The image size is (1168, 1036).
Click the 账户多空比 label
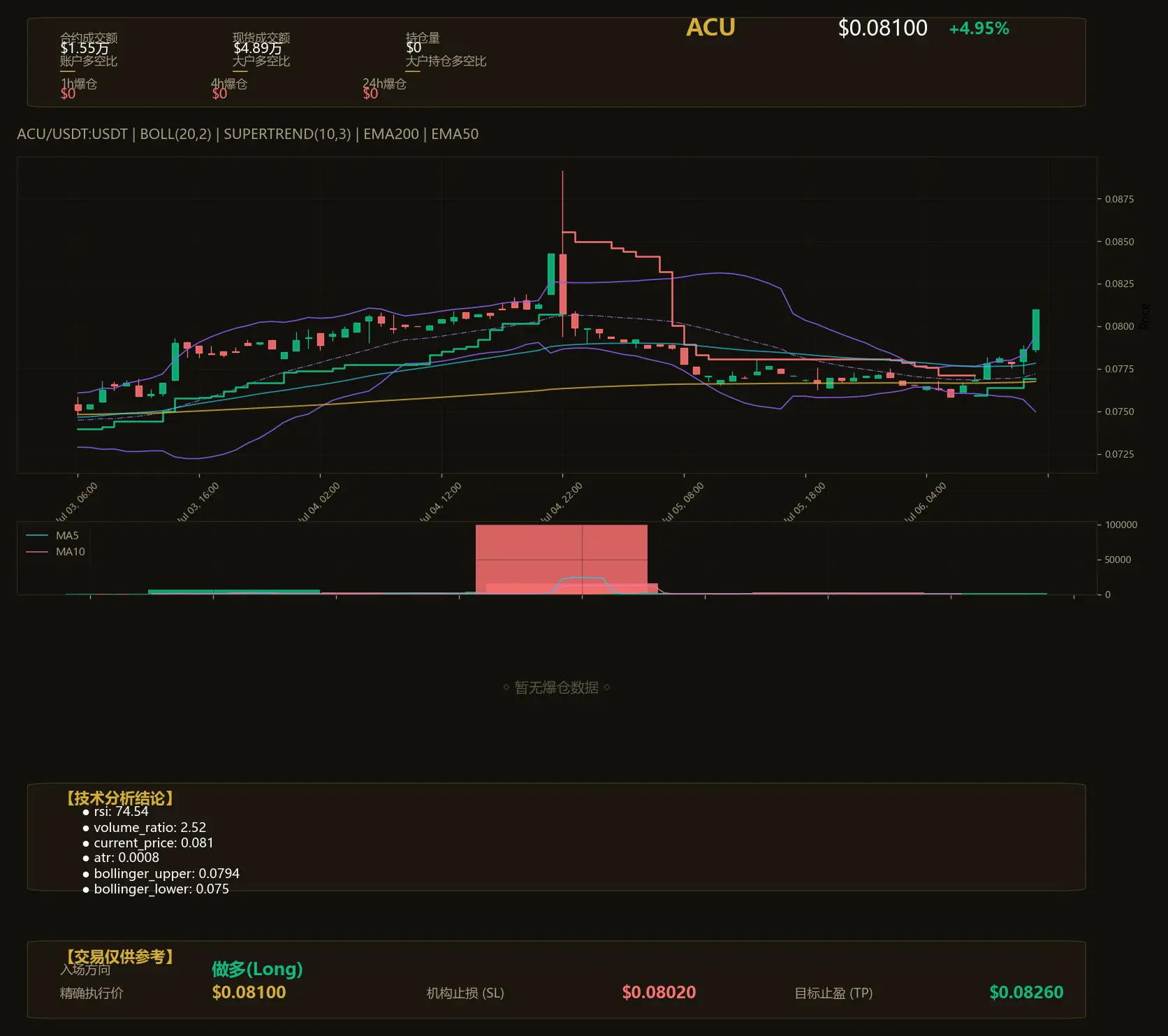pos(89,61)
